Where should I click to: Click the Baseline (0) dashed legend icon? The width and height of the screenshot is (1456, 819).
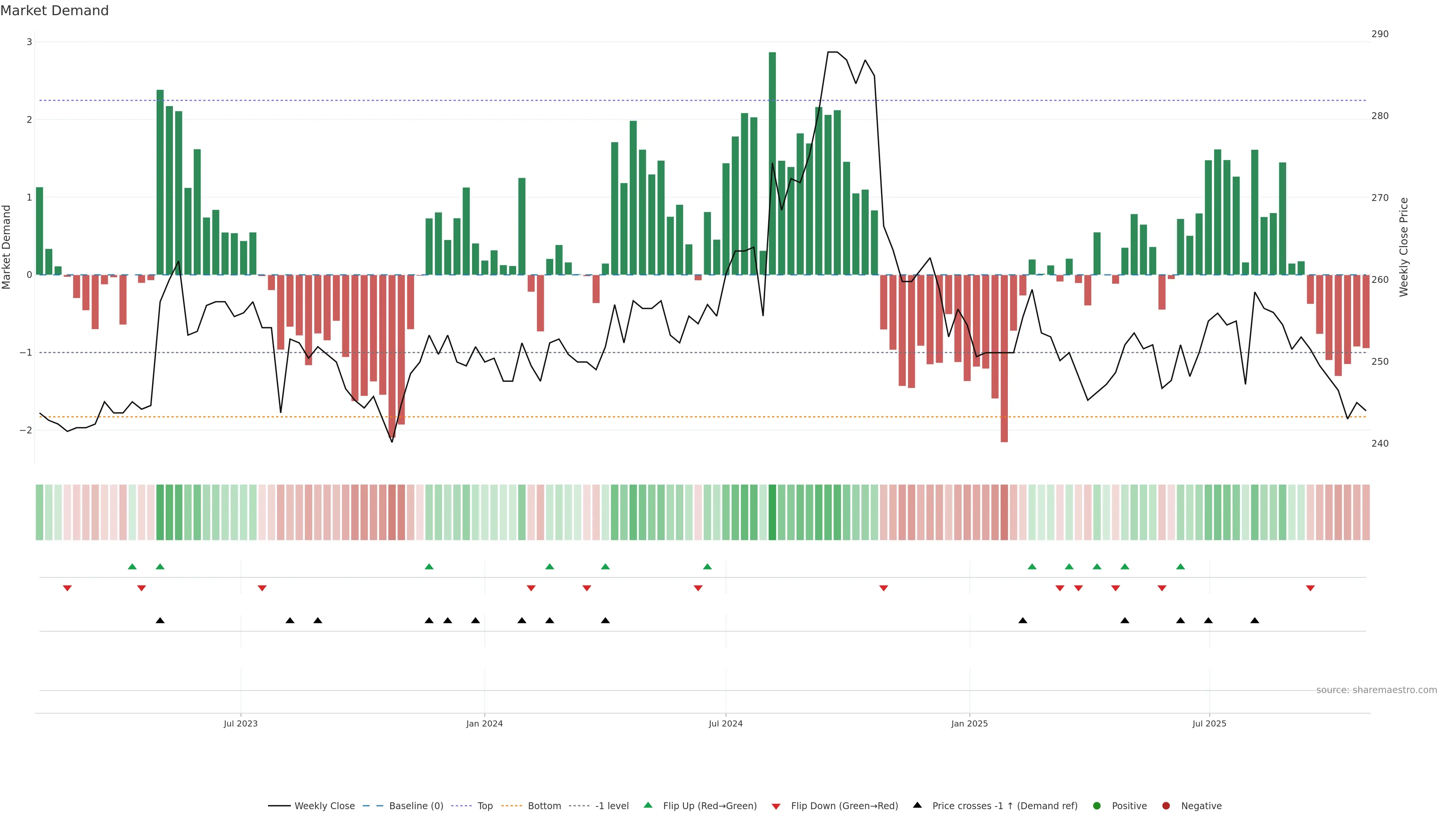(373, 806)
